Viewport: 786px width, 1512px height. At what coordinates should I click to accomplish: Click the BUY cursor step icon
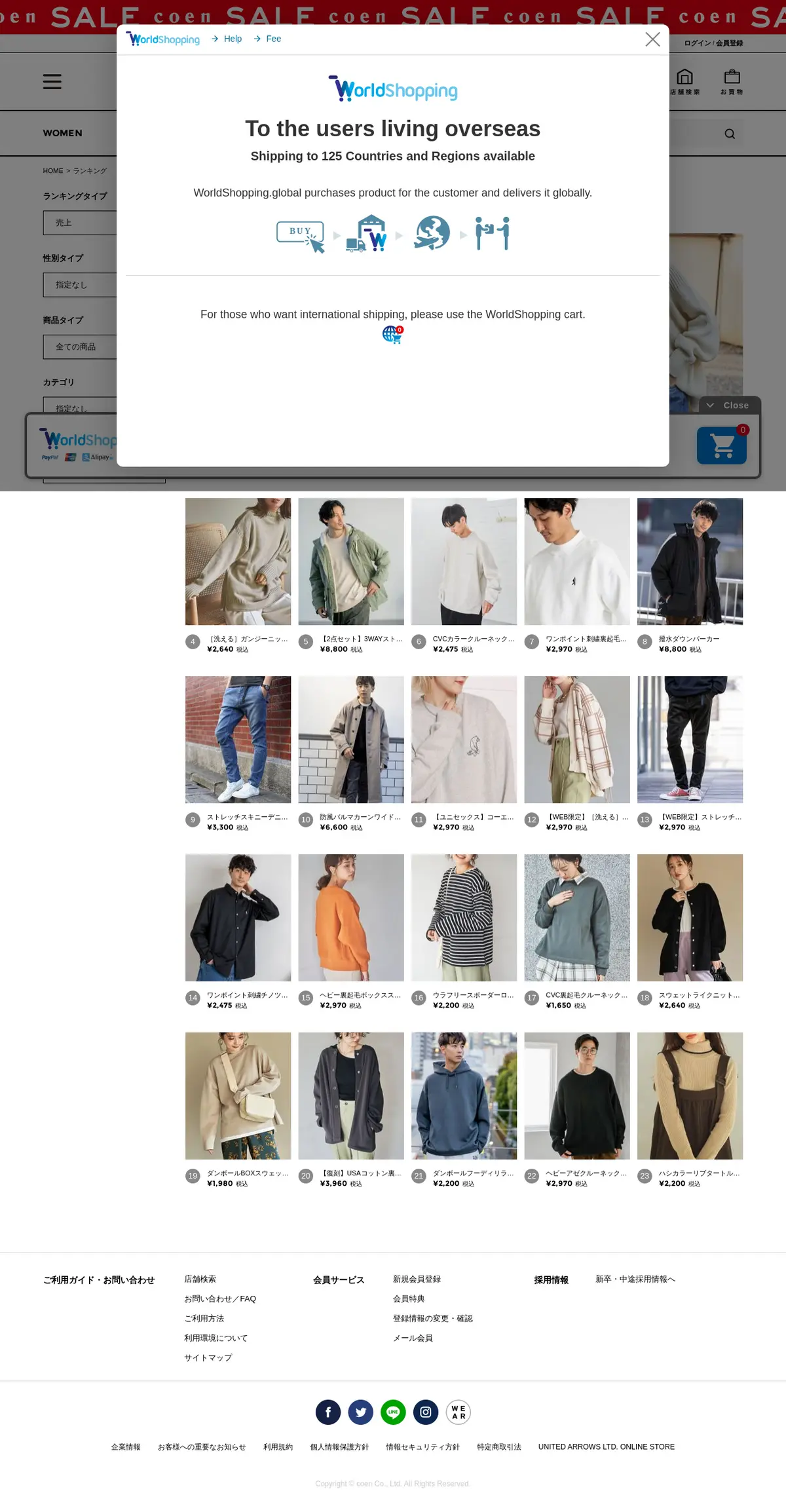pyautogui.click(x=301, y=236)
